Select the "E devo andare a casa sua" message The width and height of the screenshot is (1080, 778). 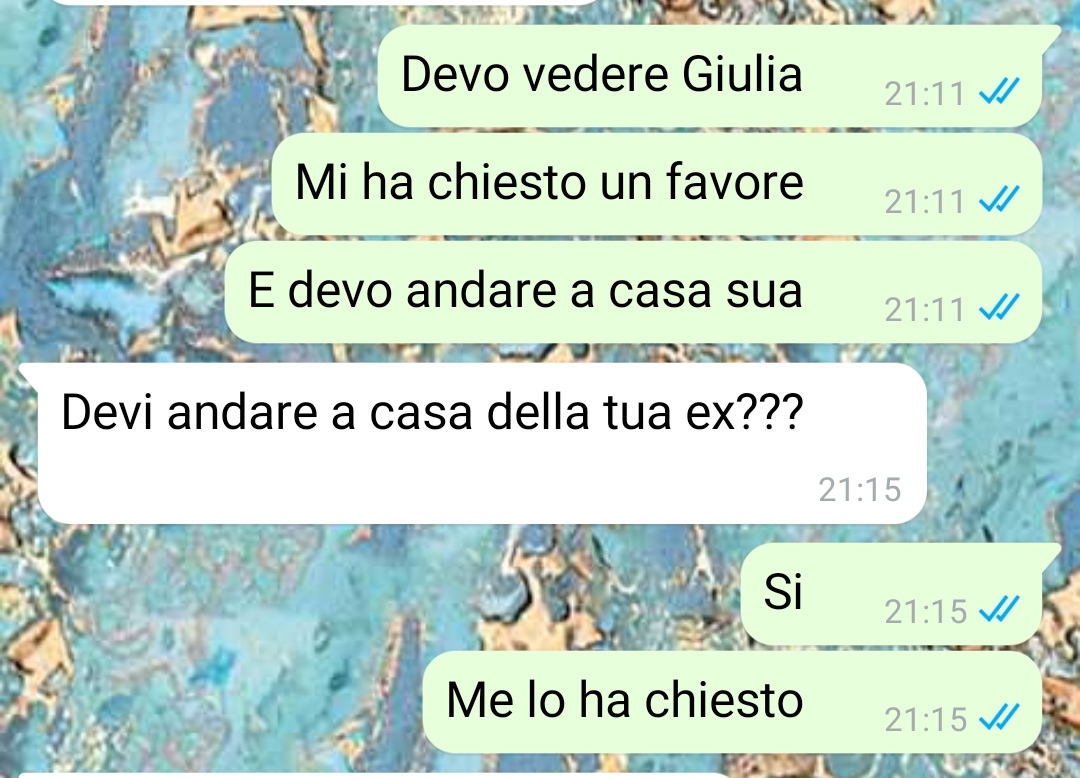(633, 292)
